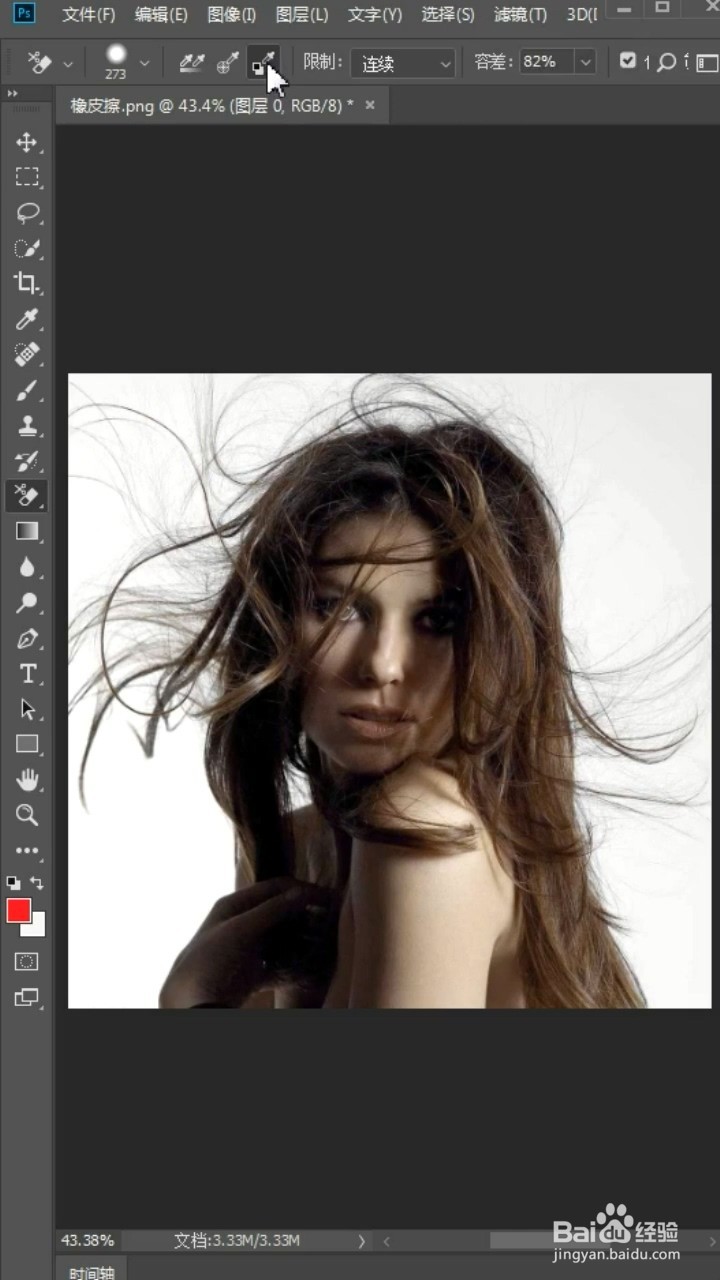The height and width of the screenshot is (1280, 720).
Task: Select the History Brush tool
Action: 27,460
